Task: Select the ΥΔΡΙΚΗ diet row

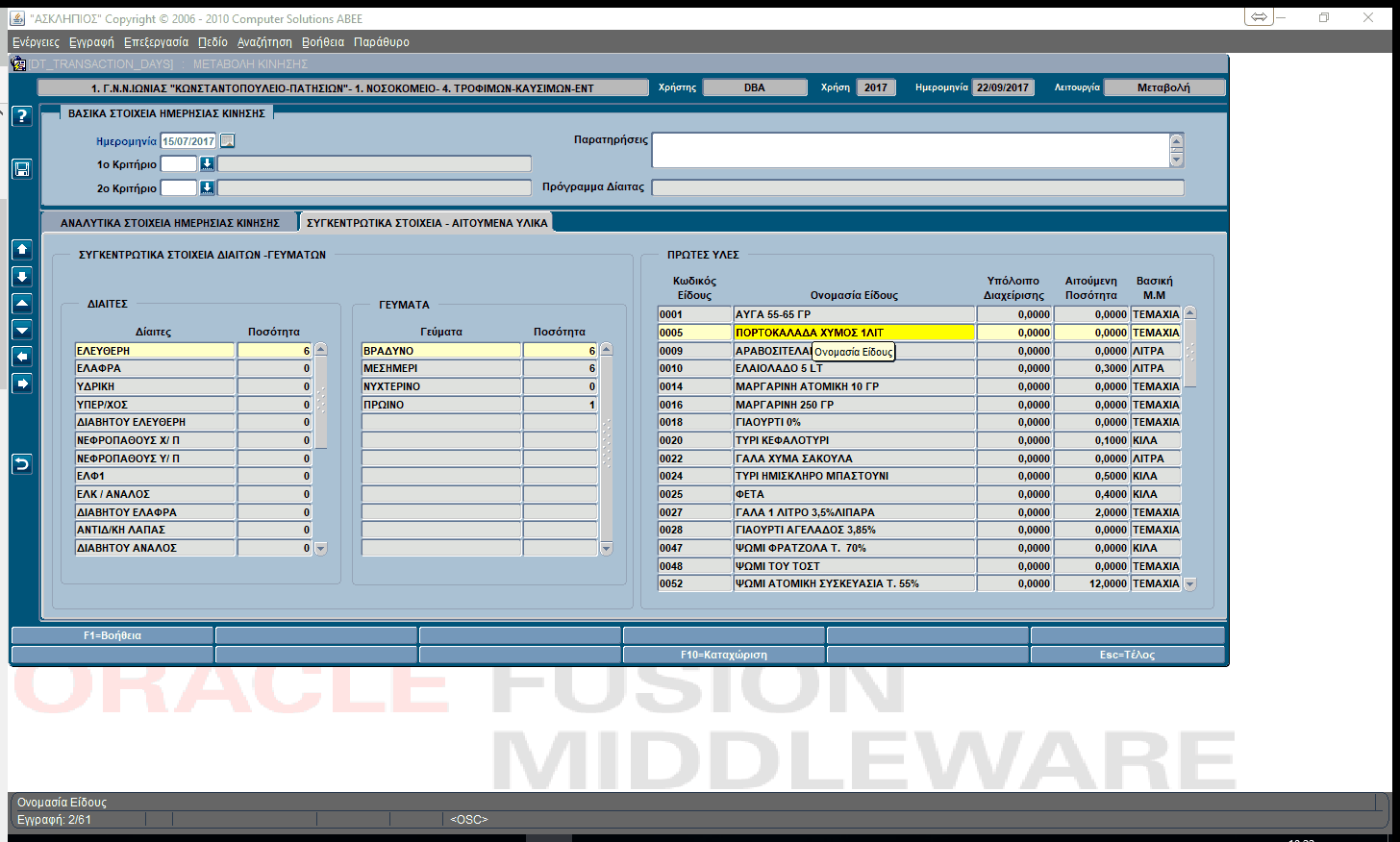Action: click(x=155, y=386)
